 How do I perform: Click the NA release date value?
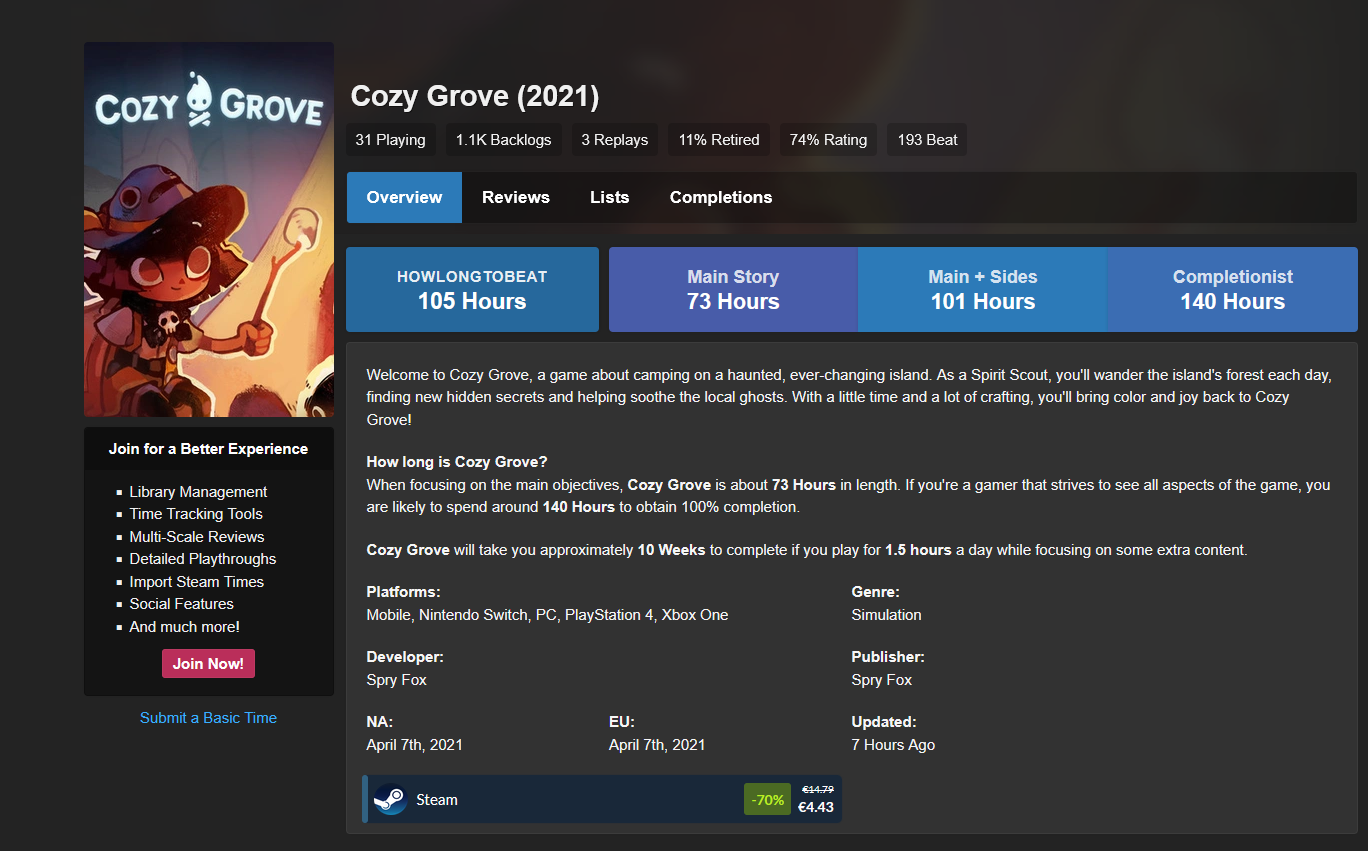click(x=415, y=745)
